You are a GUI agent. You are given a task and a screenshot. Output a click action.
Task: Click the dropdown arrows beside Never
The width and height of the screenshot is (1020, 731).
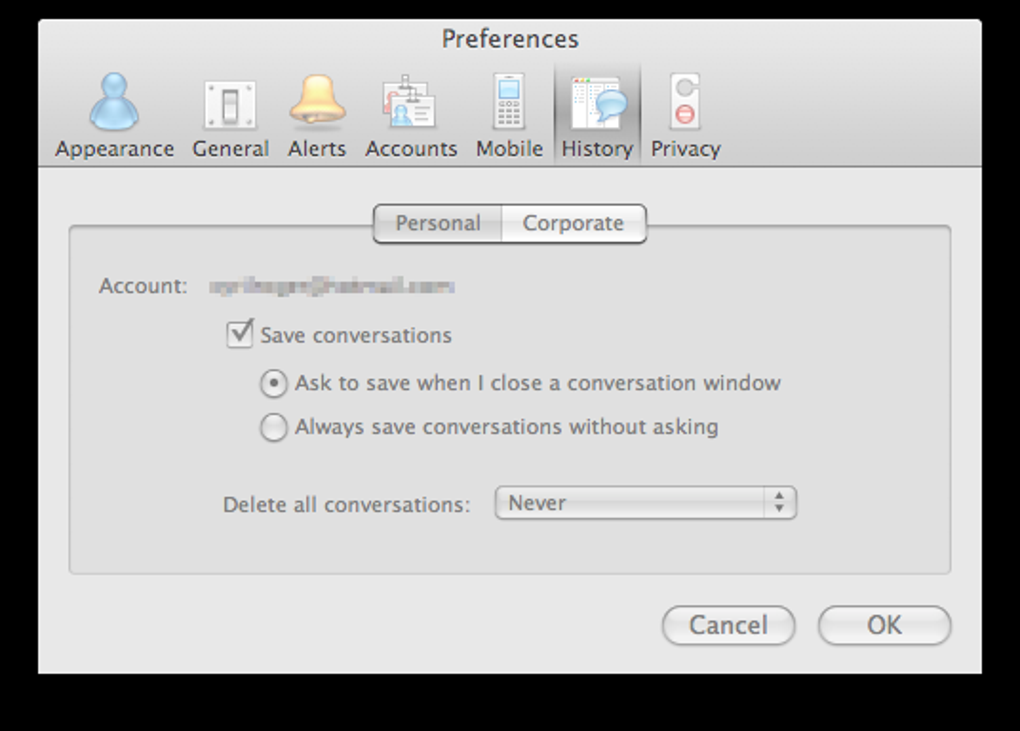(779, 503)
